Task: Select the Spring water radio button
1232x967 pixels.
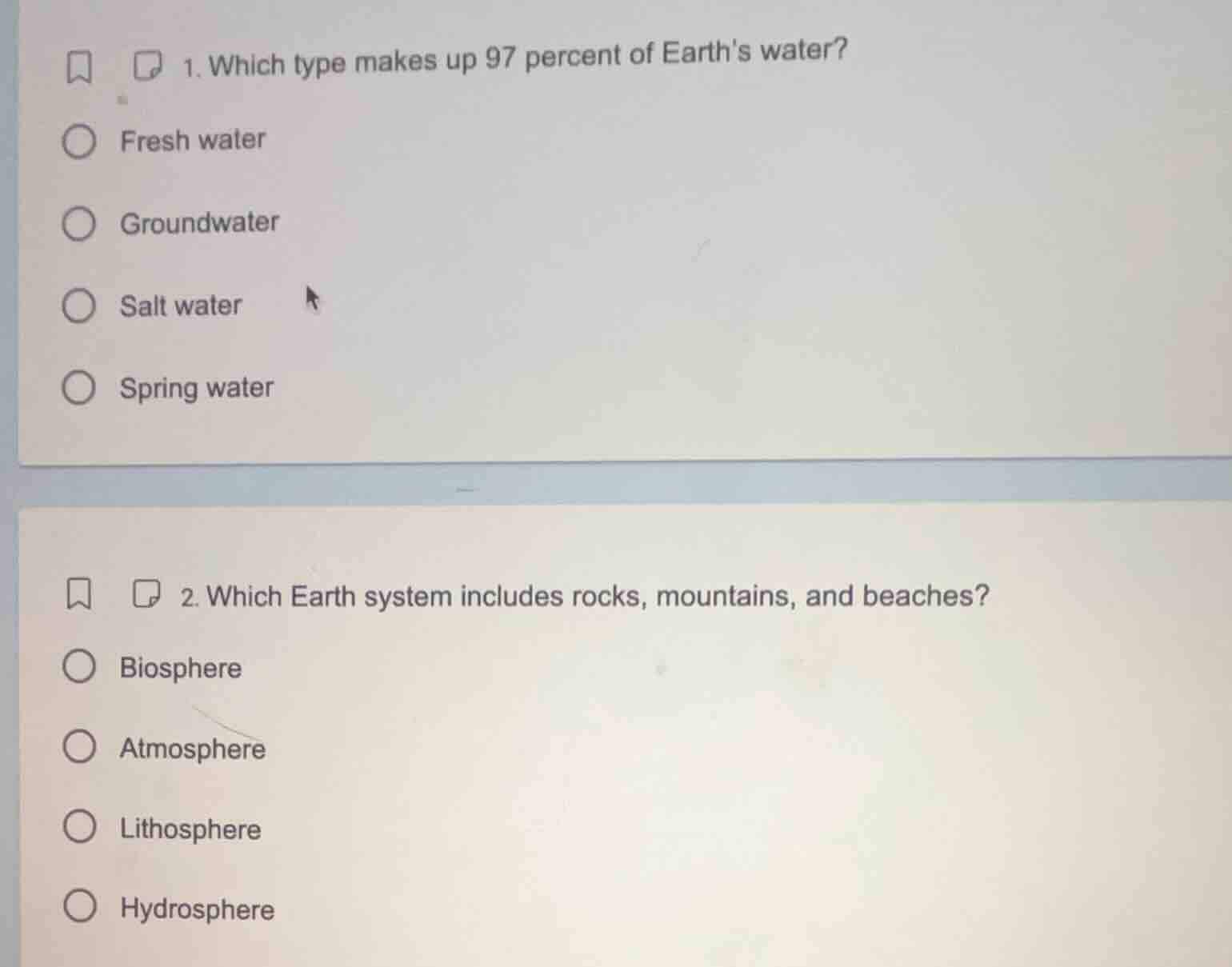Action: [79, 389]
